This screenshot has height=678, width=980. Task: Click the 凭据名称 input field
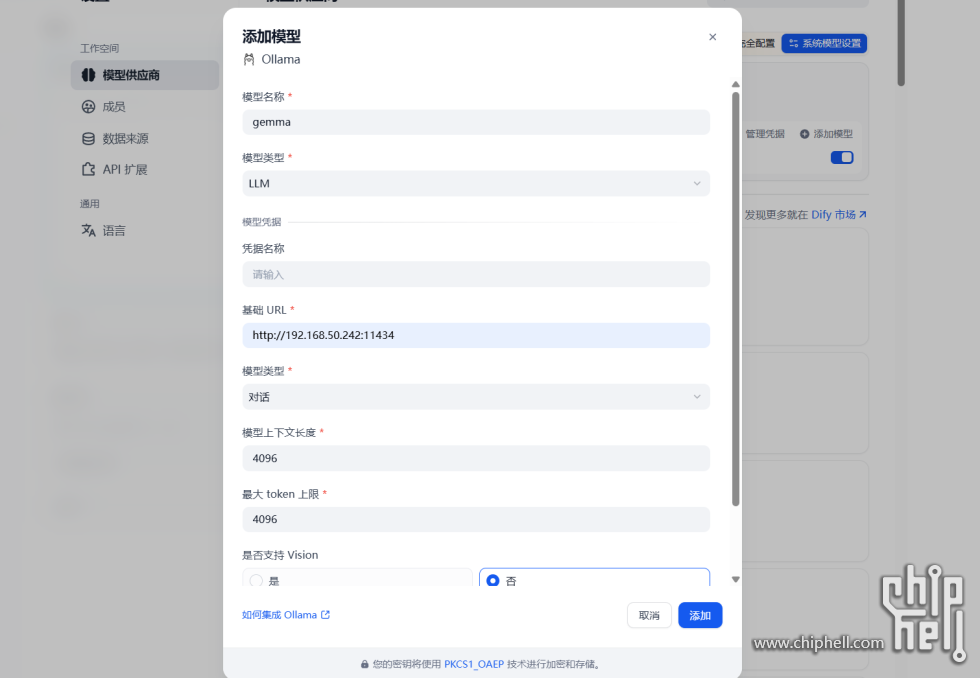point(476,274)
